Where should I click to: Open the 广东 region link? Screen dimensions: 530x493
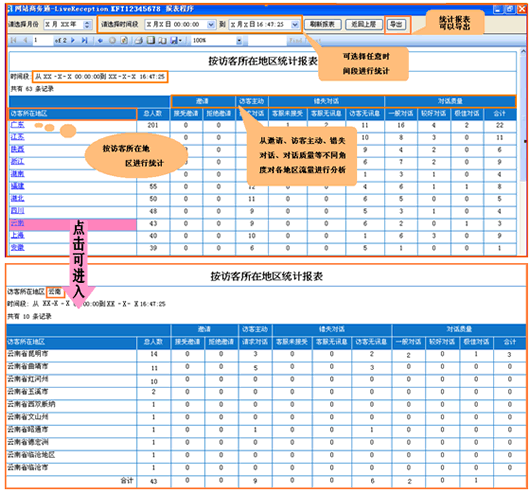[x=17, y=125]
